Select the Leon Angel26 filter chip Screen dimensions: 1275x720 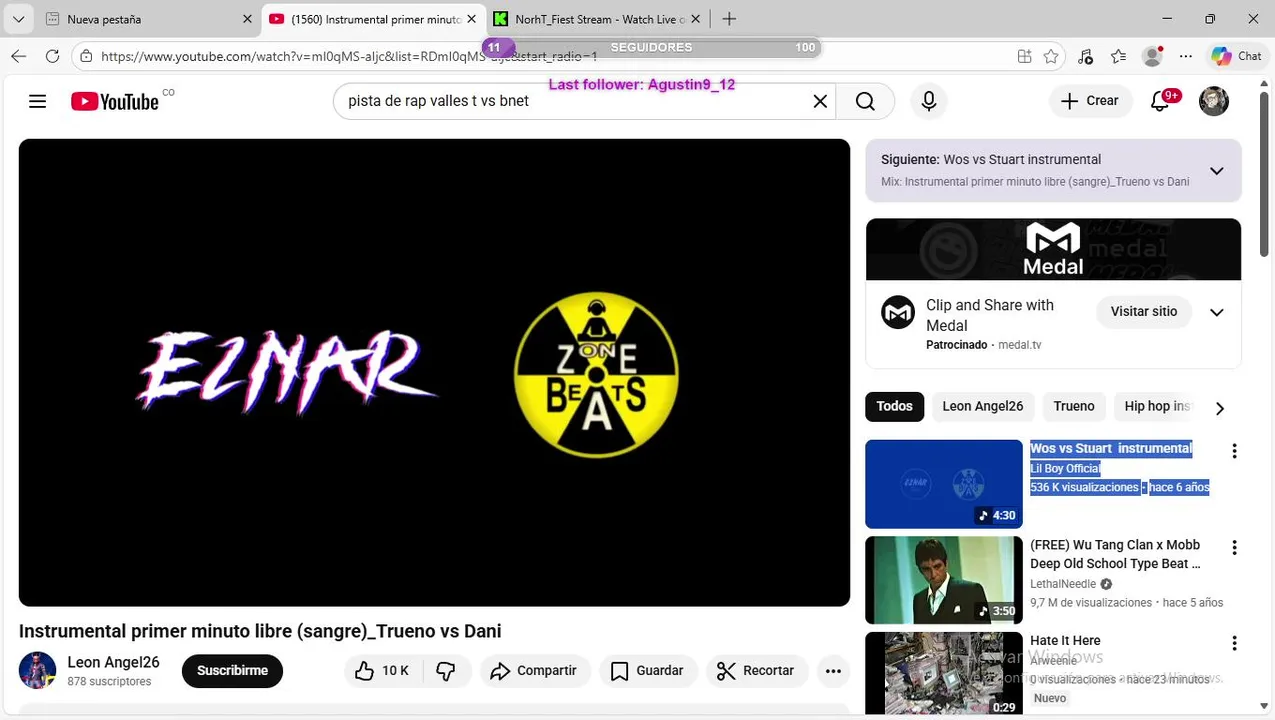[982, 406]
